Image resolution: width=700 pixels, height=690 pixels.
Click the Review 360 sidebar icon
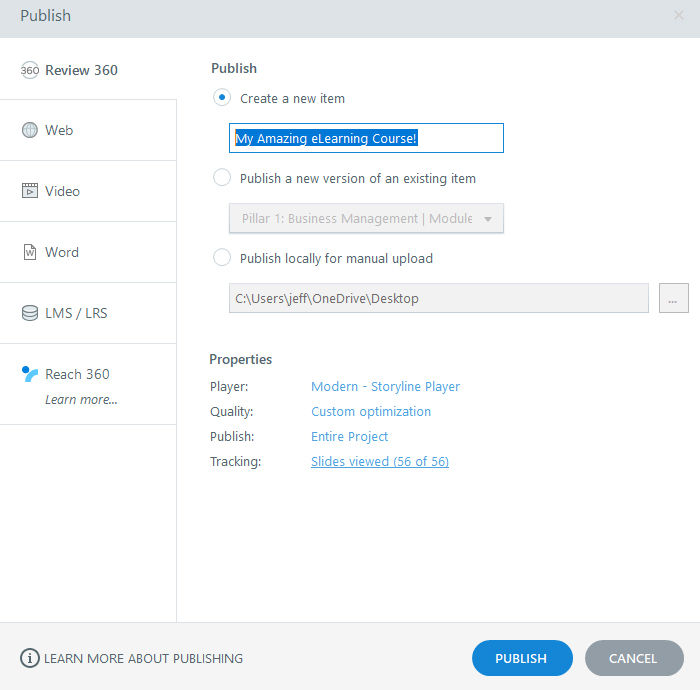[30, 70]
